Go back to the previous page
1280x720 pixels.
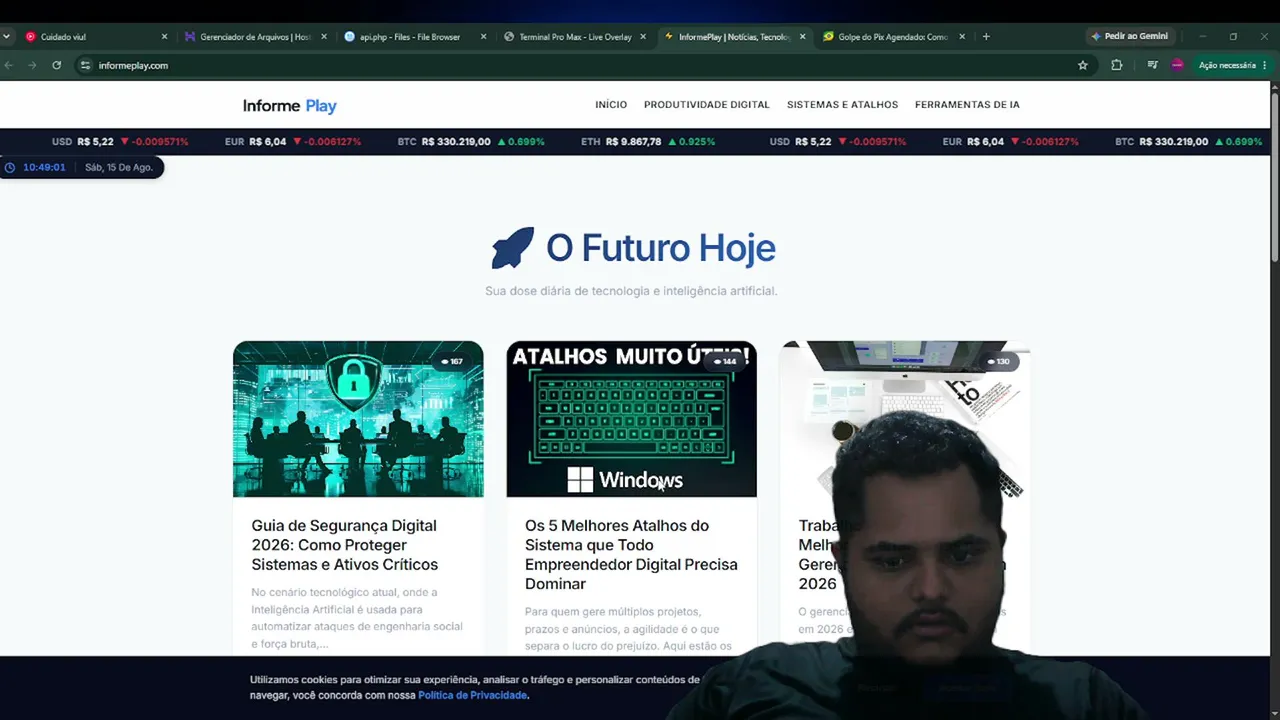(8, 65)
